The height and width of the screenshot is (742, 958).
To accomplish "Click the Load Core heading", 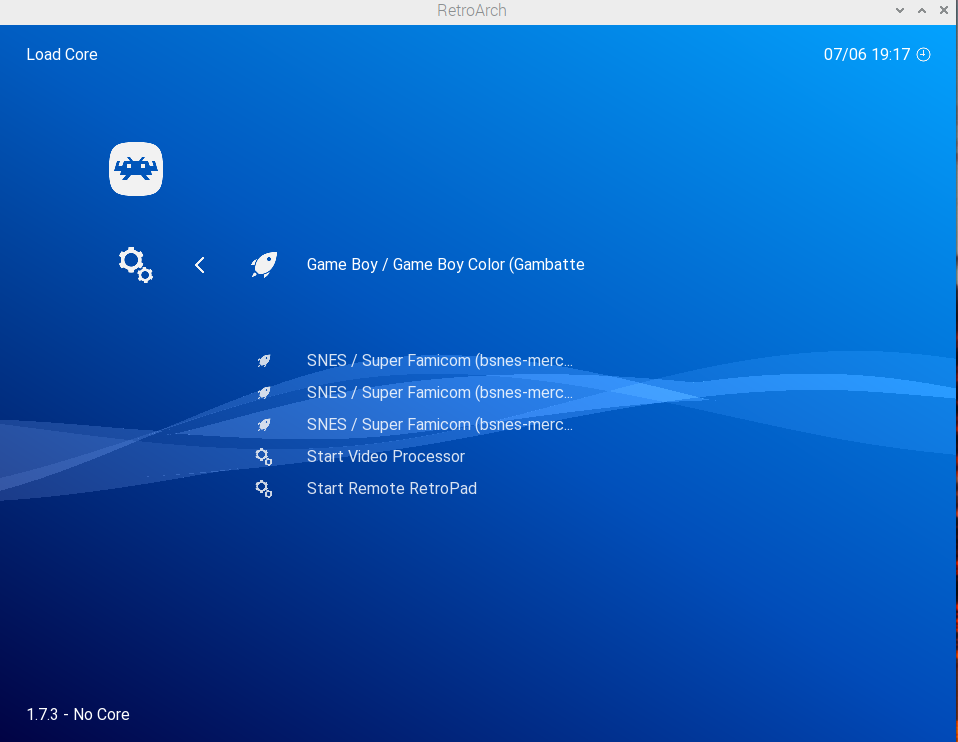I will point(62,55).
